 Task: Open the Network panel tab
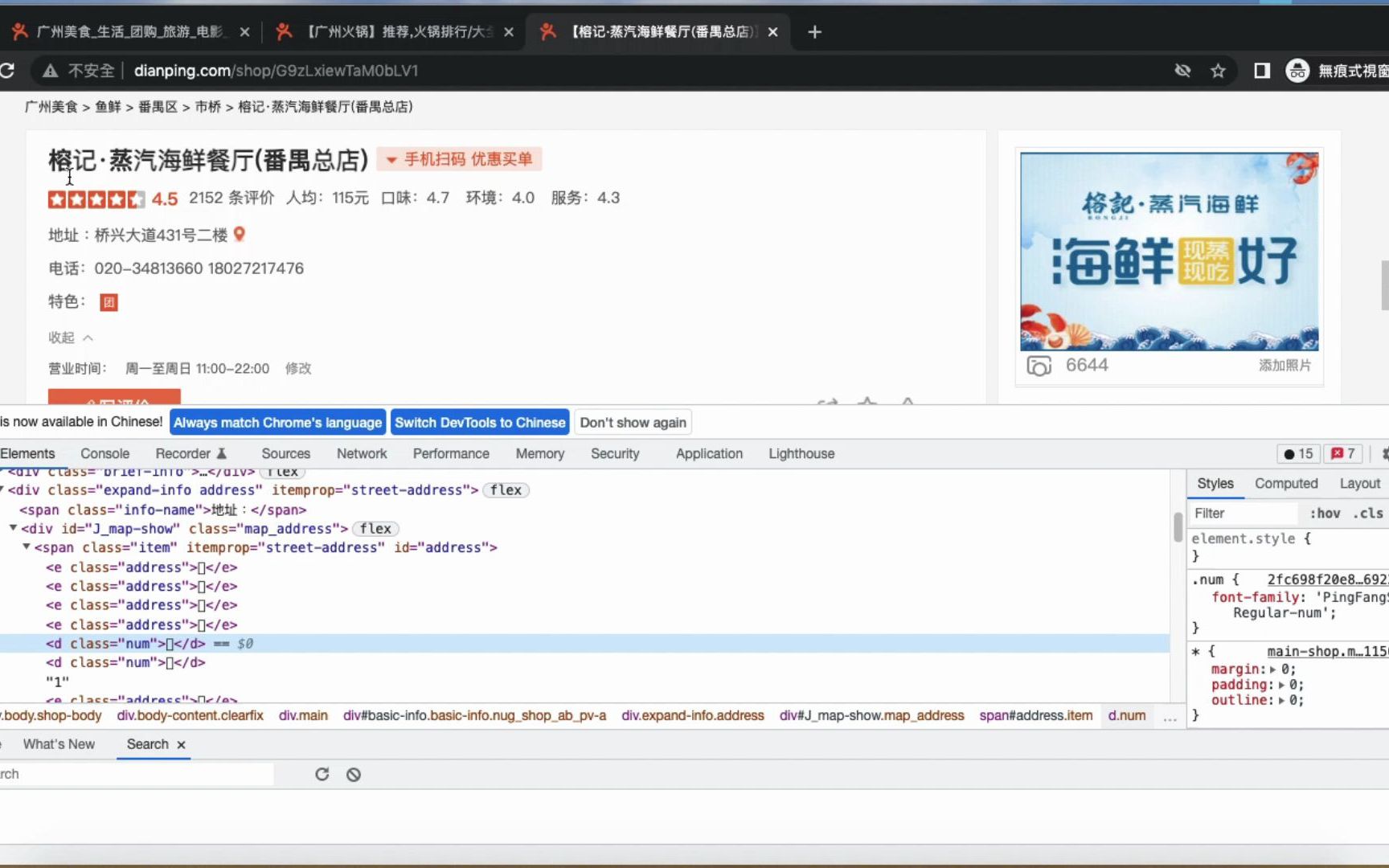pos(362,454)
